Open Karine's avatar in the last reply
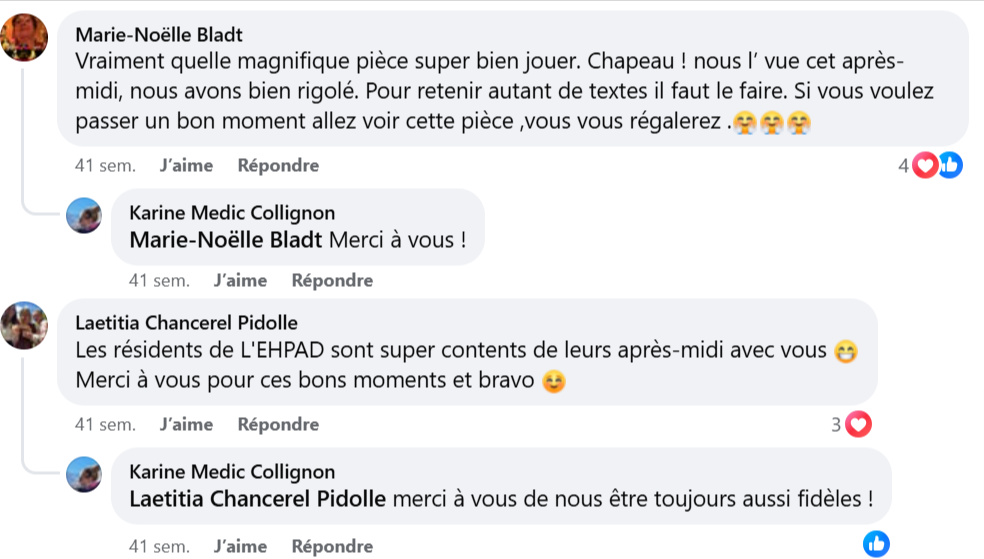Viewport: 984px width, 559px height. [84, 474]
